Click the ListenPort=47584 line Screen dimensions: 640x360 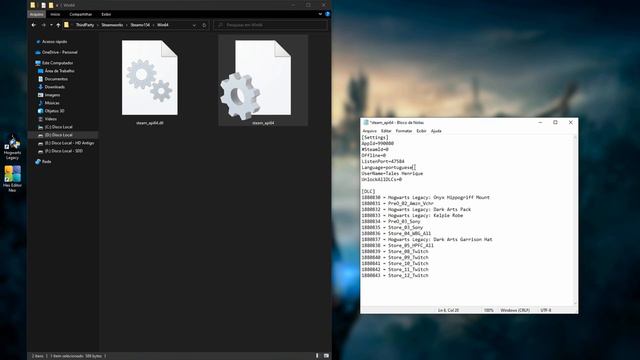click(383, 162)
